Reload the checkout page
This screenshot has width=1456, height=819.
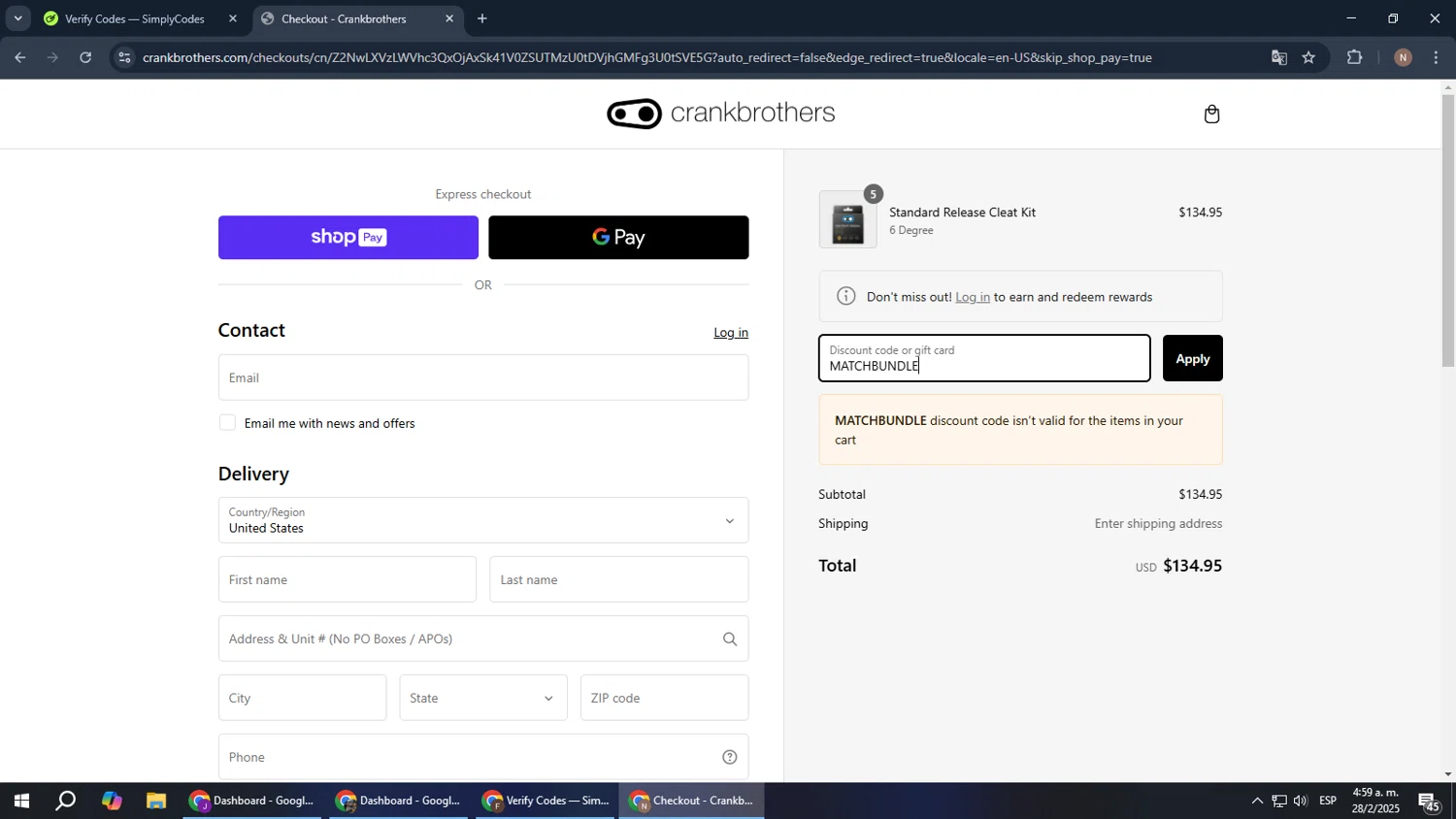coord(85,57)
